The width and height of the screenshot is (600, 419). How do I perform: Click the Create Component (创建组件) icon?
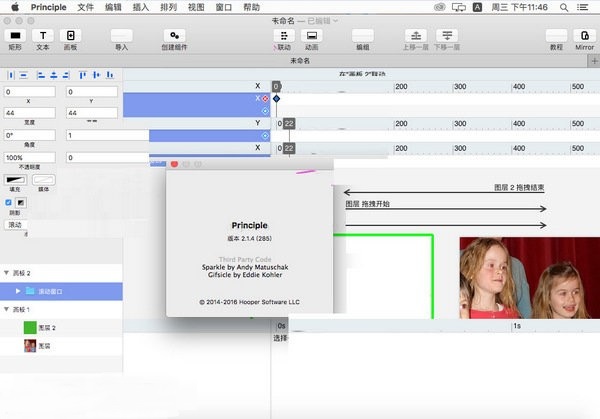point(173,35)
